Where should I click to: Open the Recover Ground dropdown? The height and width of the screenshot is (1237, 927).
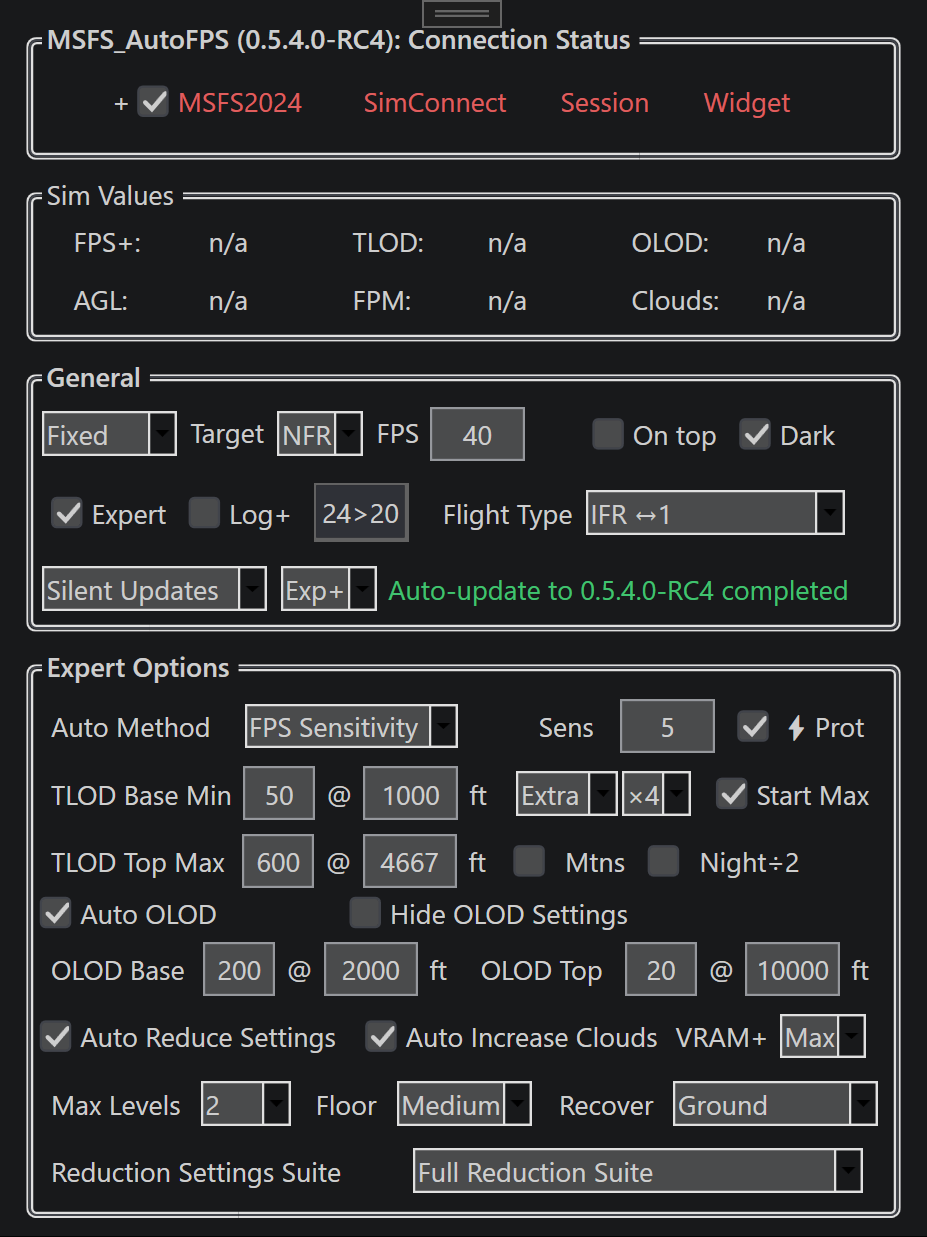coord(775,1105)
